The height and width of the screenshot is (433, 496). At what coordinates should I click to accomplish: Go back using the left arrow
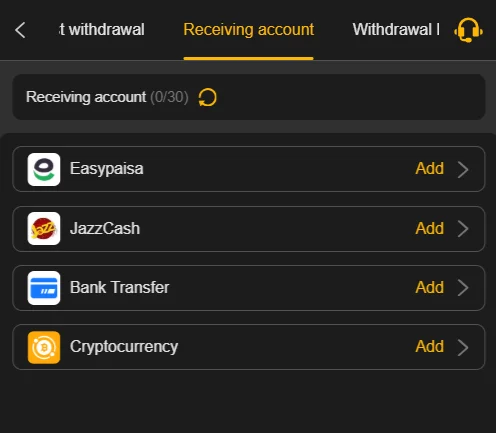20,30
